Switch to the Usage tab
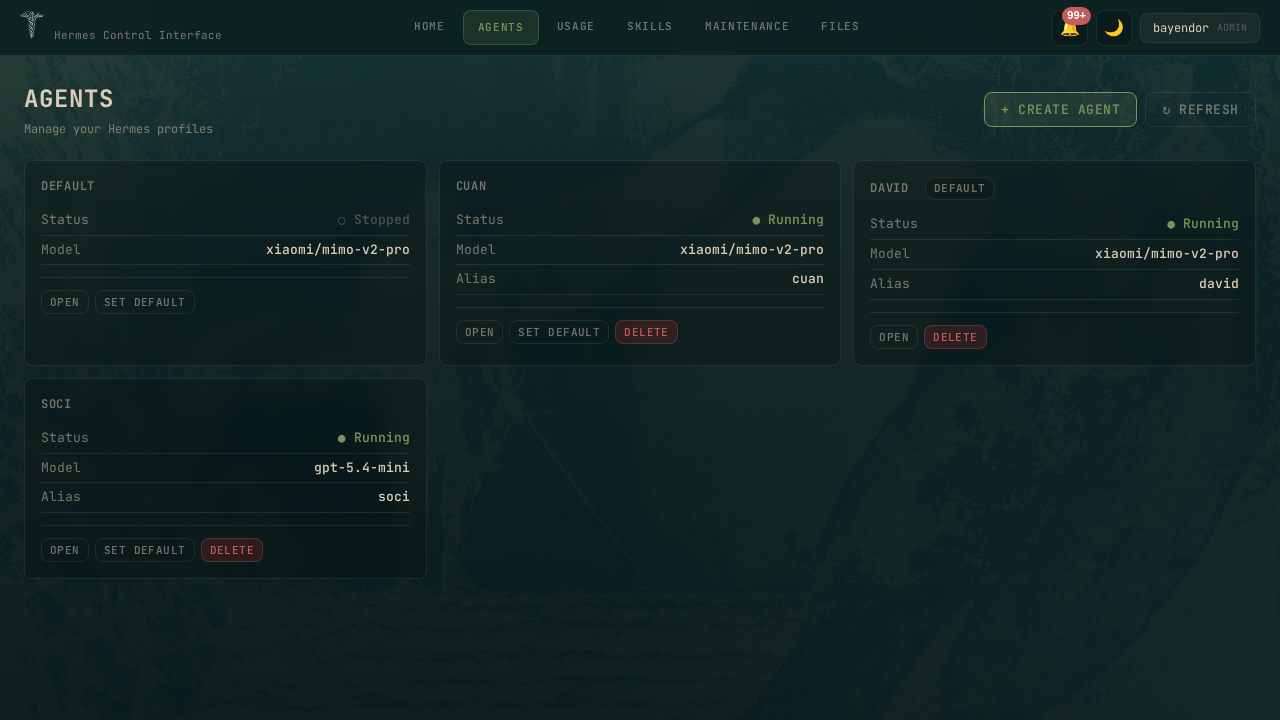Viewport: 1280px width, 720px height. [x=576, y=27]
